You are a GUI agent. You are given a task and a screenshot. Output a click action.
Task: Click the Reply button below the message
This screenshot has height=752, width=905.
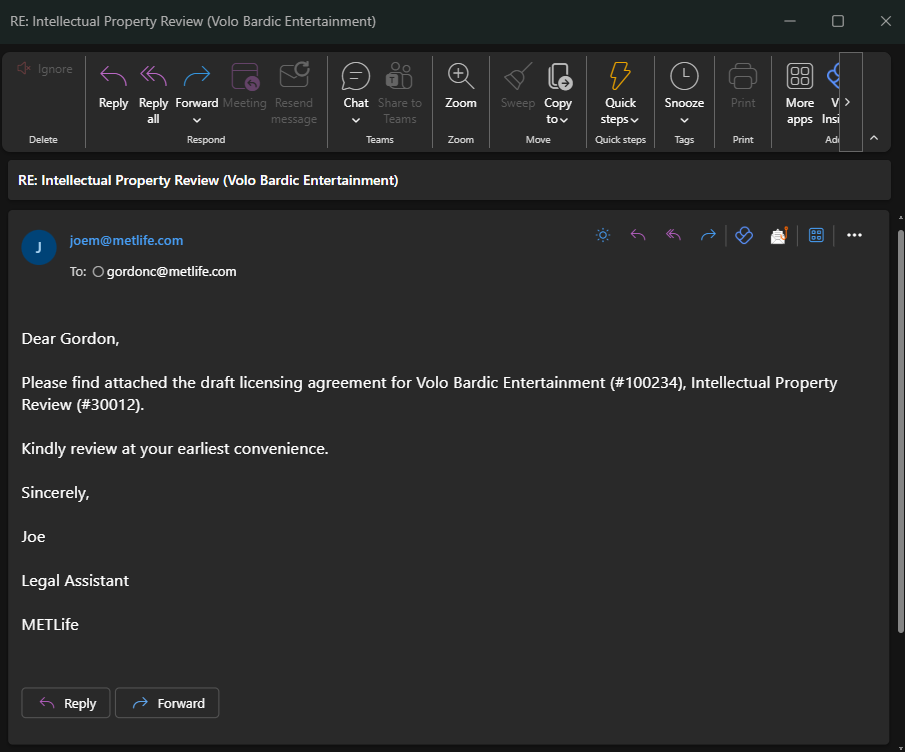click(67, 703)
